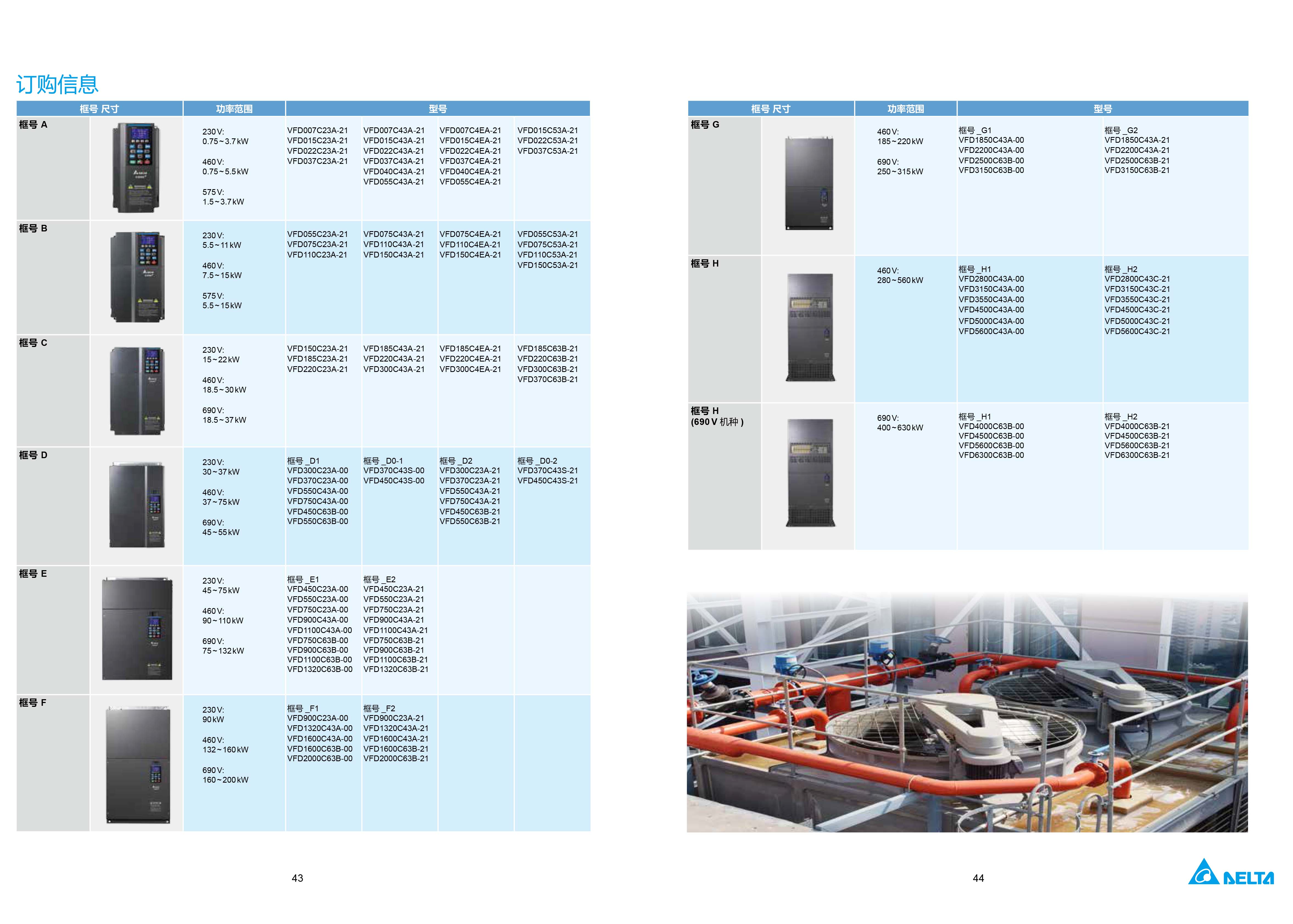
Task: Select the 框号 D row label
Action: pyautogui.click(x=33, y=455)
